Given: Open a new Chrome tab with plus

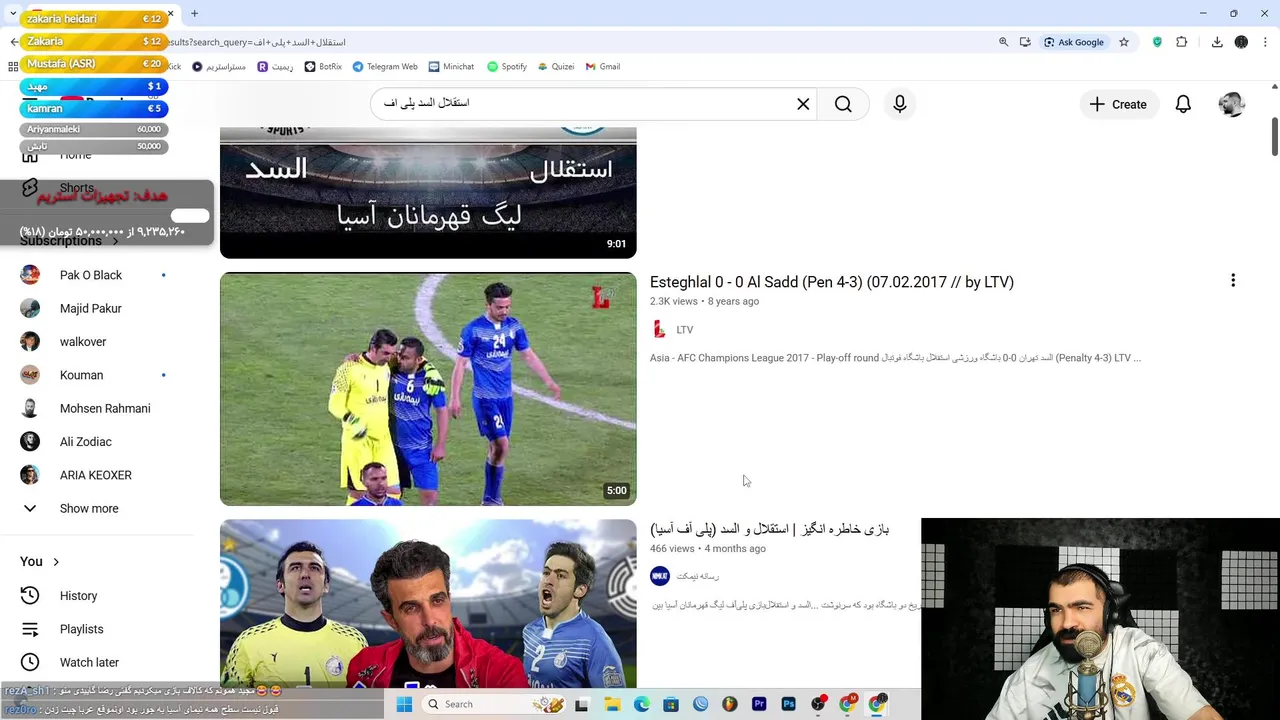Looking at the screenshot, I should [x=194, y=14].
